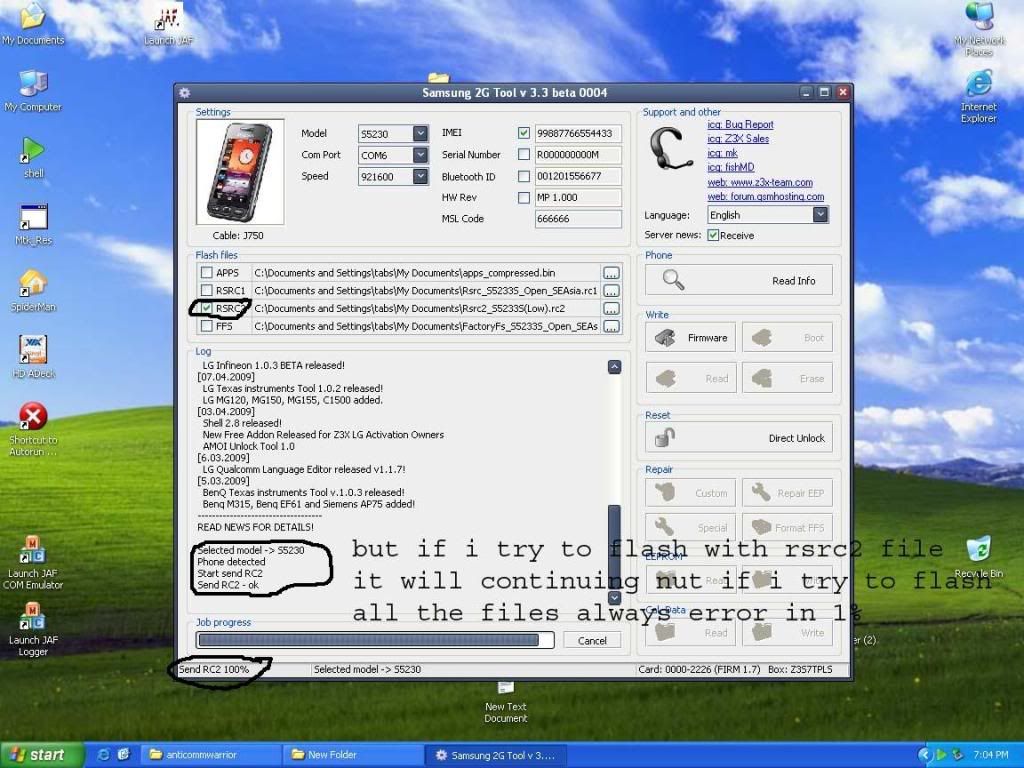Viewport: 1024px width, 768px height.
Task: Open icq: Z3X Sales link
Action: tap(738, 138)
